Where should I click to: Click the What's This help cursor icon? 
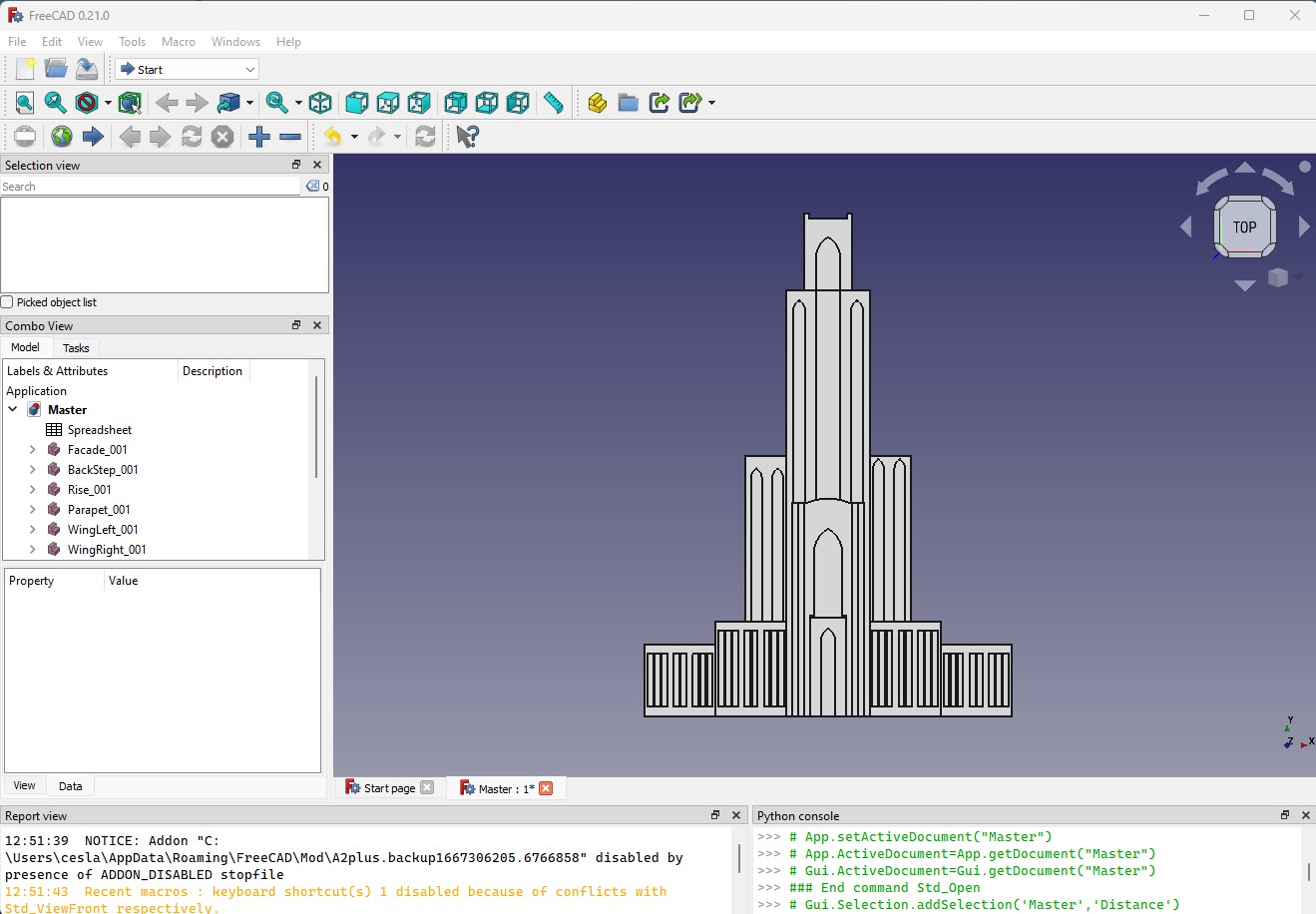(467, 137)
